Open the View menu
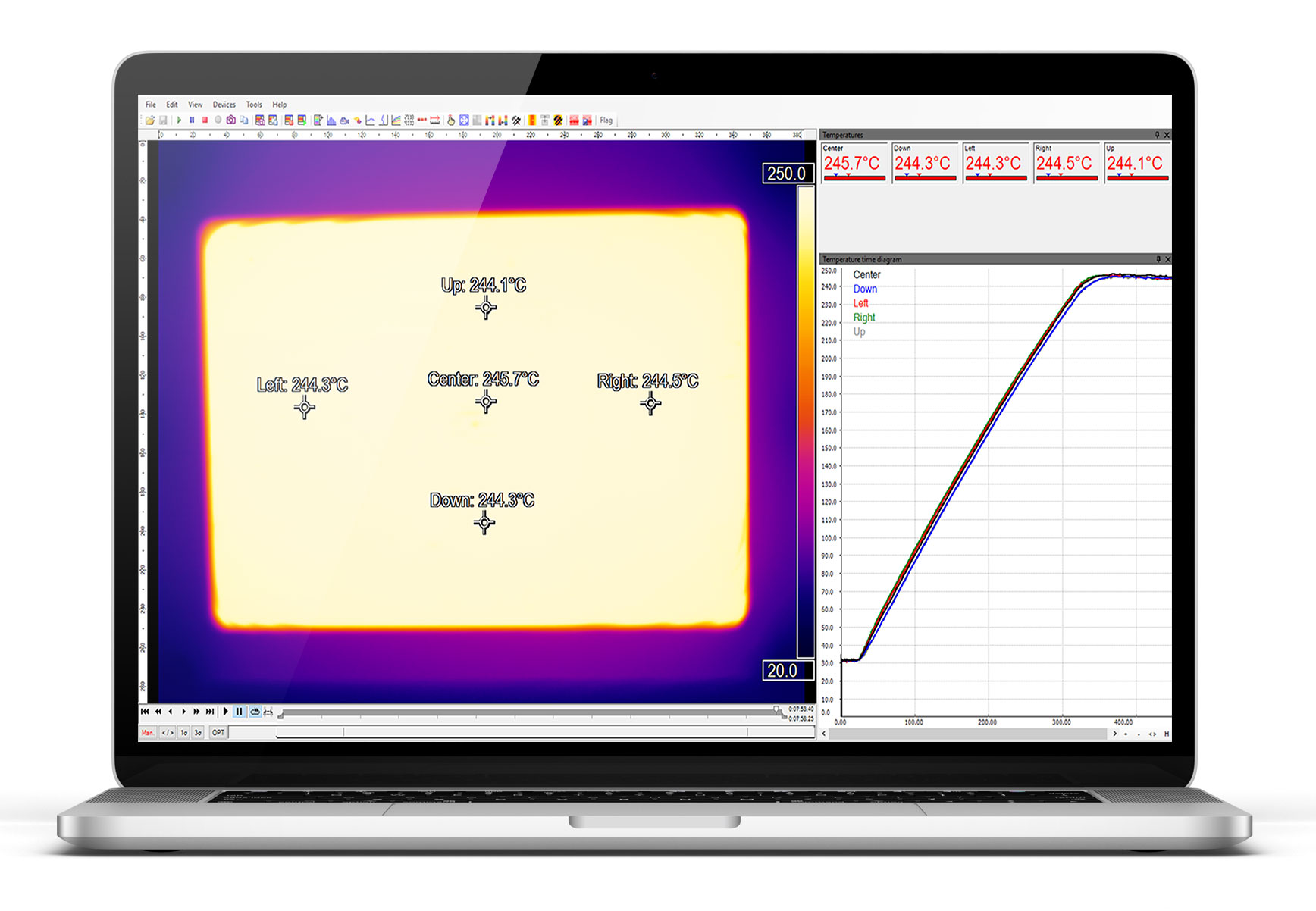1316x911 pixels. coord(195,105)
